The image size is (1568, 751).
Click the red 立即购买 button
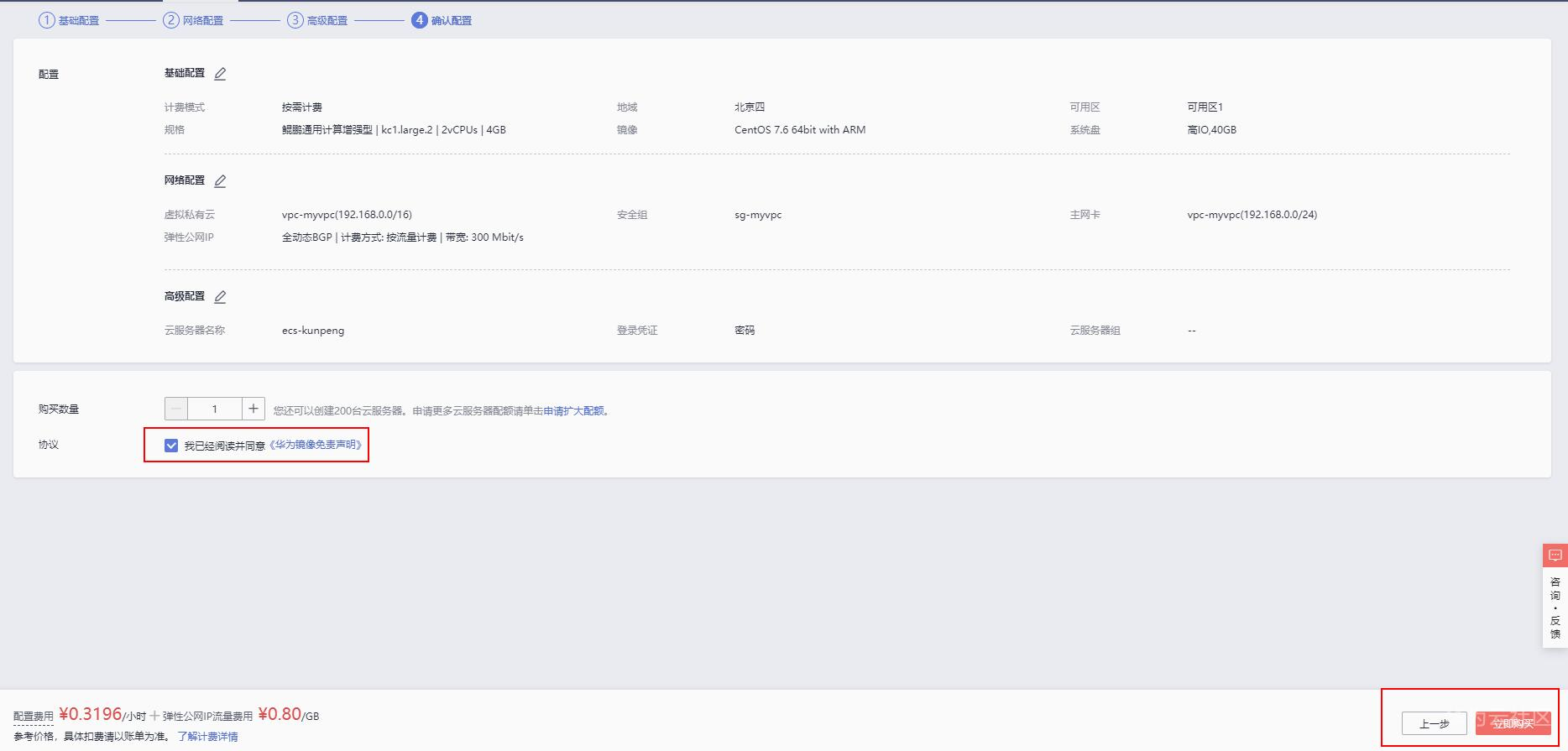[1513, 723]
